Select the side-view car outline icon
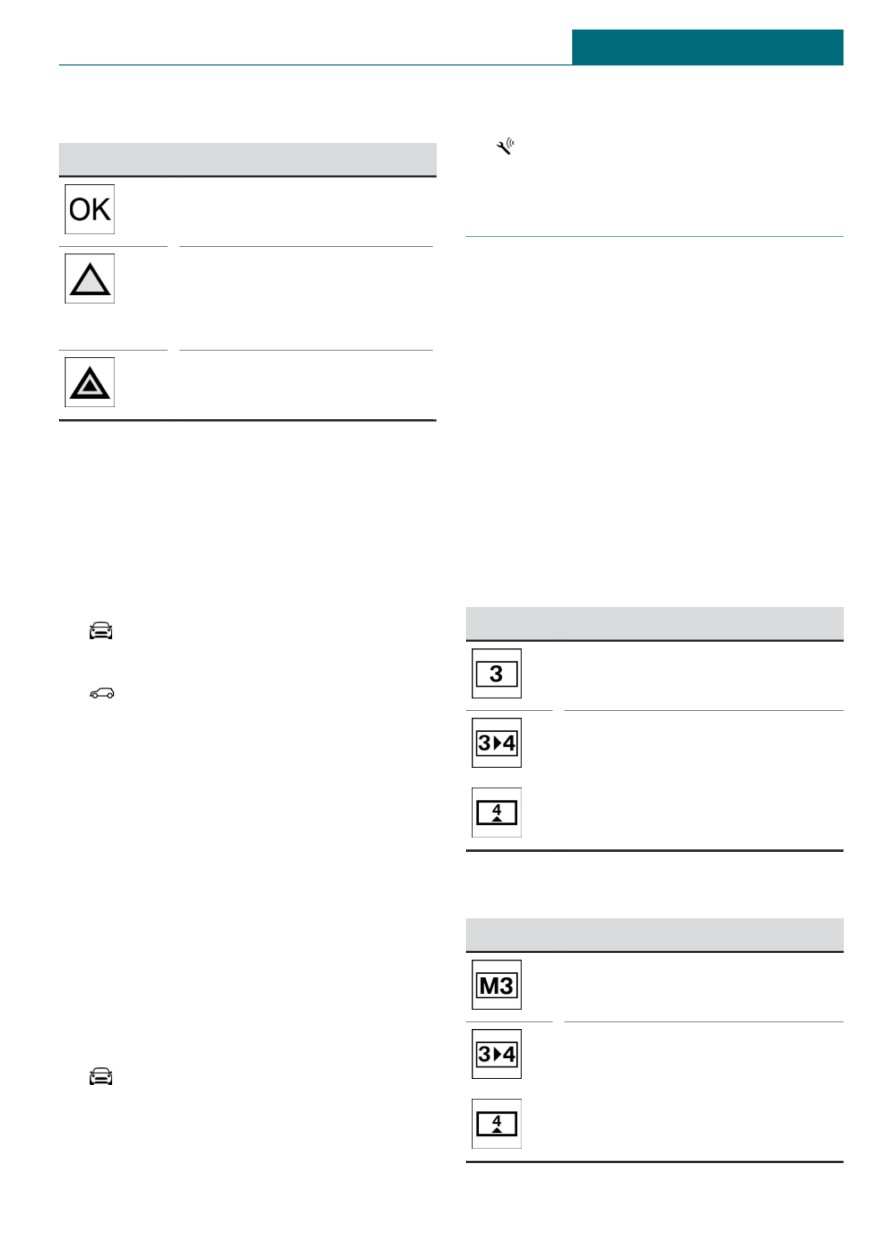The width and height of the screenshot is (872, 1239). pos(101,691)
